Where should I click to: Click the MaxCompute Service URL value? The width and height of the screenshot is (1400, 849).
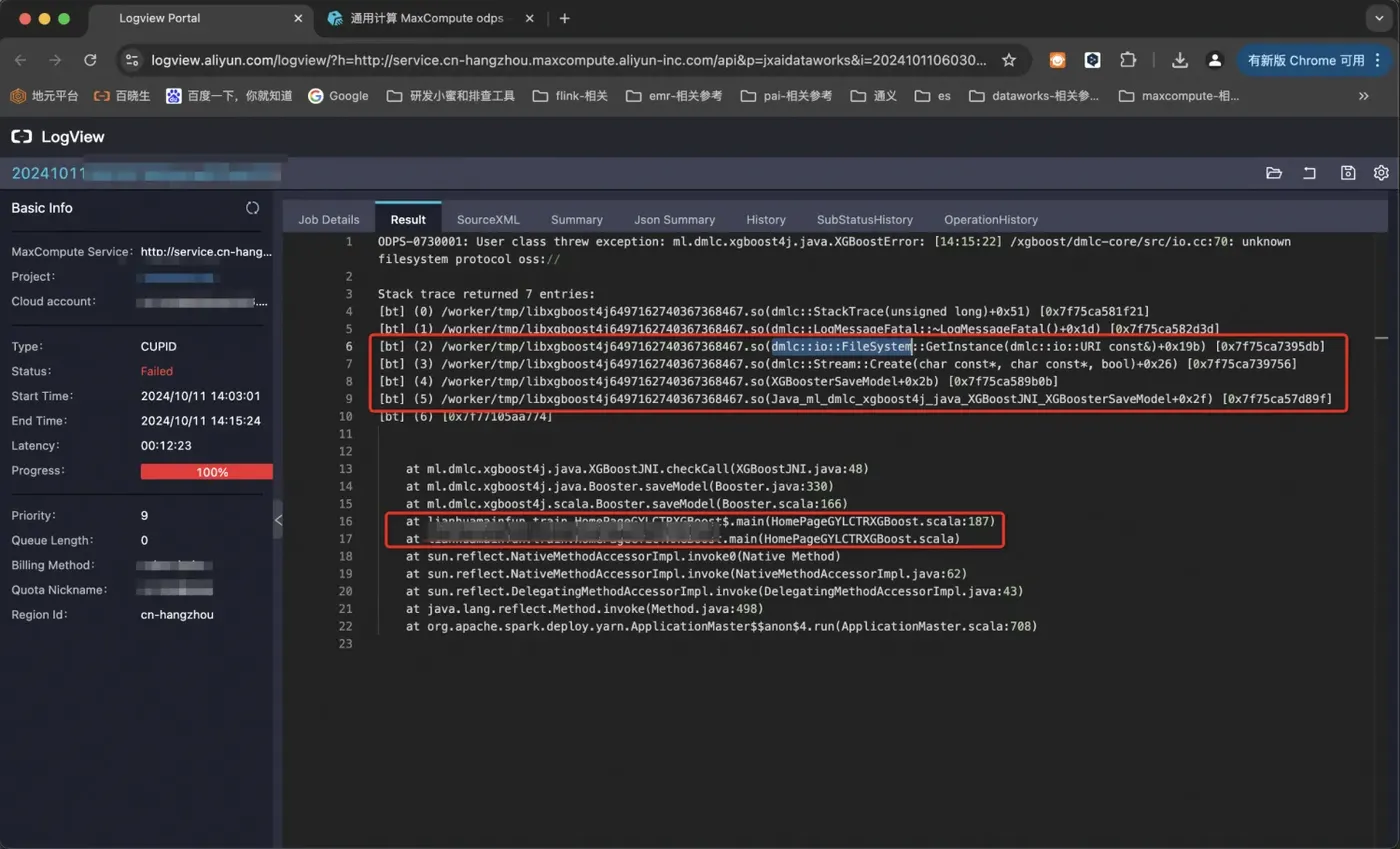point(206,252)
